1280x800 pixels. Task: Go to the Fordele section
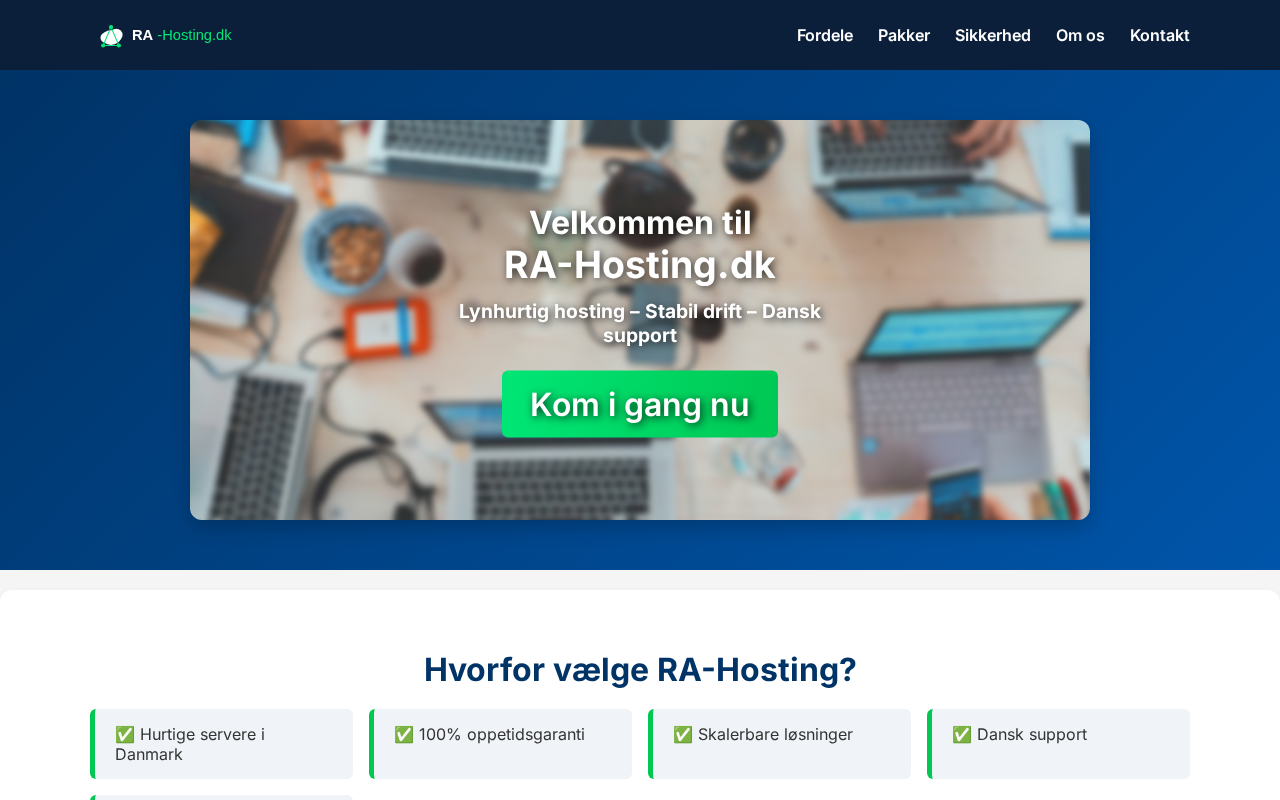pos(825,35)
